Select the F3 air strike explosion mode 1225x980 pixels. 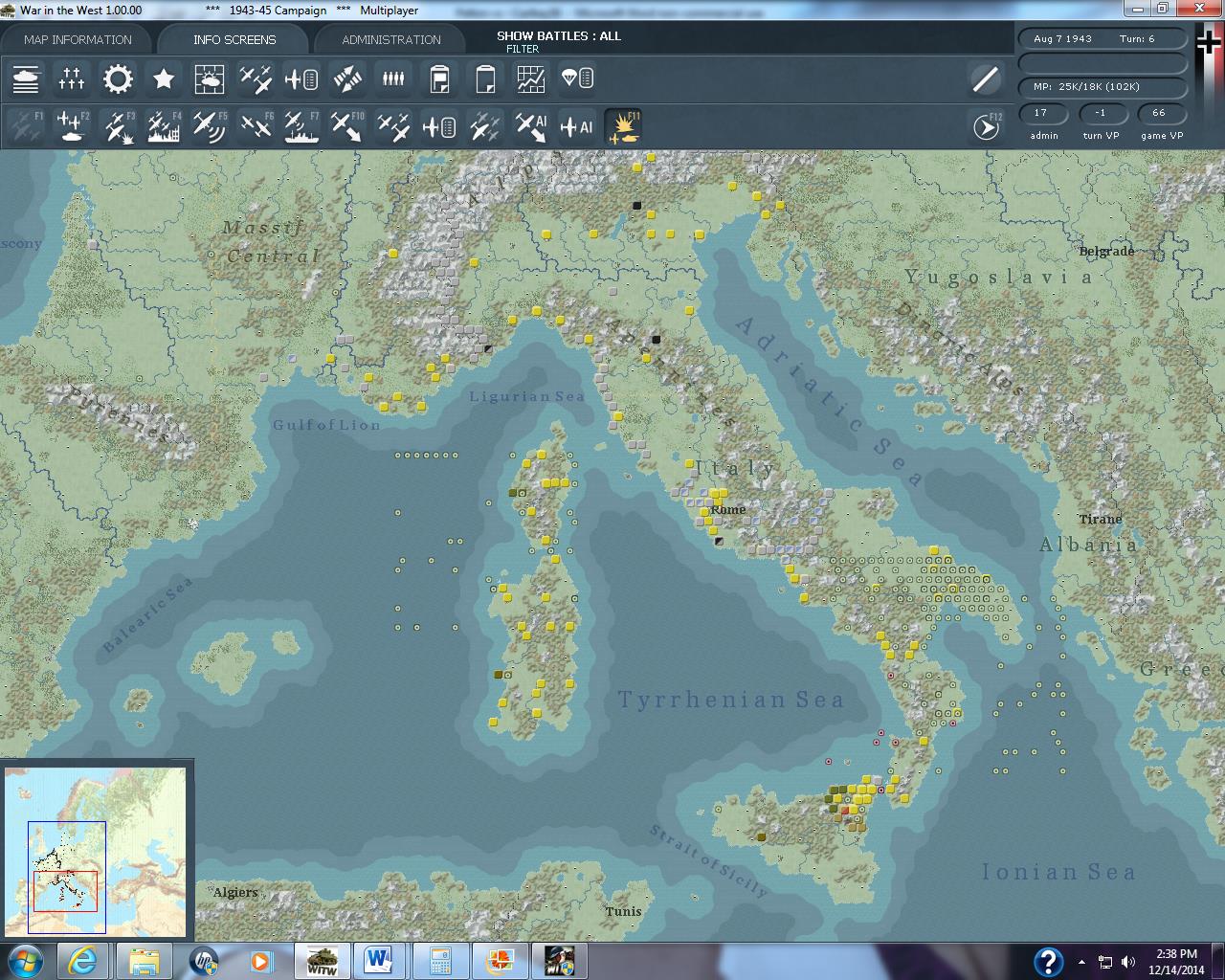click(118, 126)
